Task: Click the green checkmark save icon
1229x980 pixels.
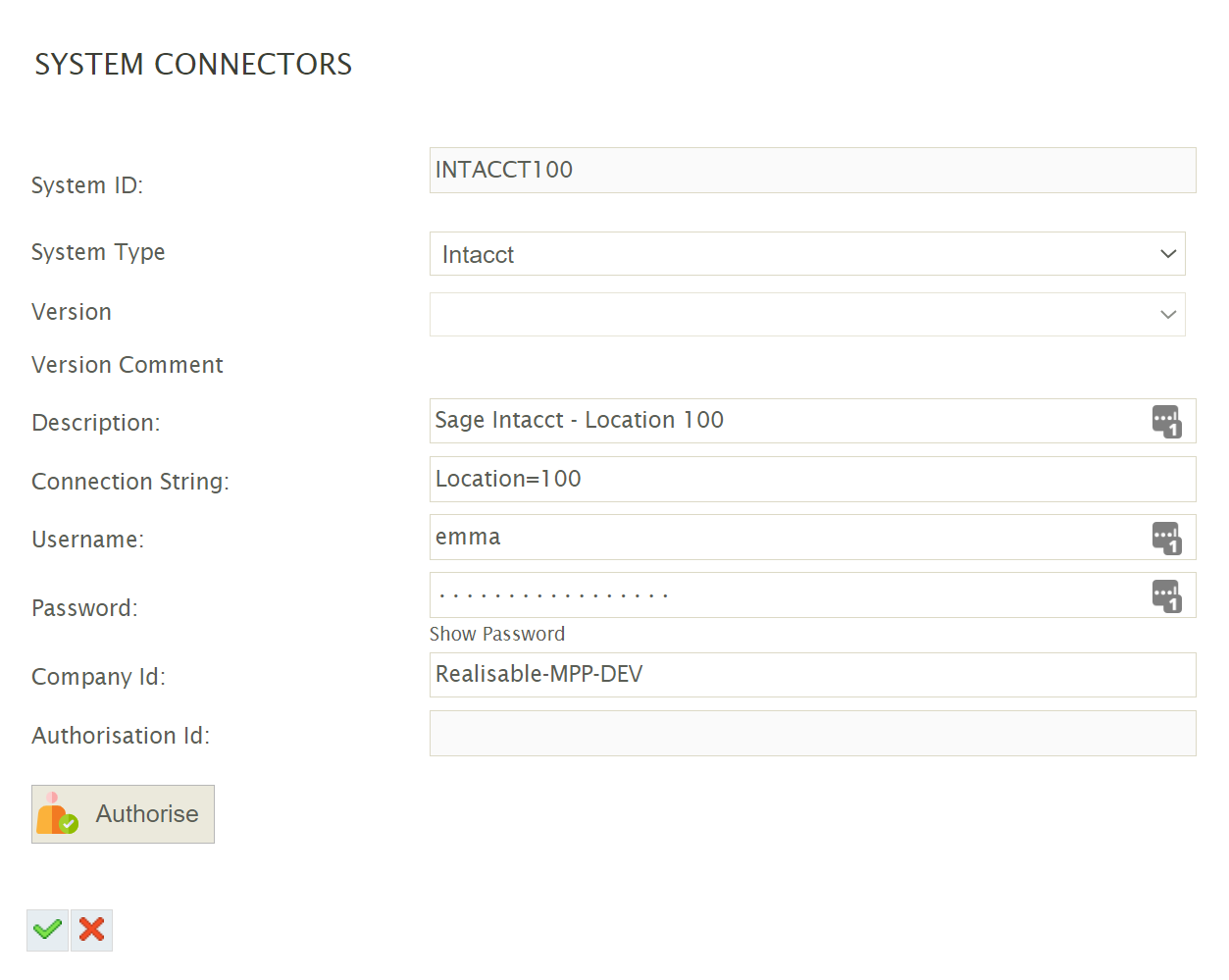Action: pyautogui.click(x=47, y=930)
